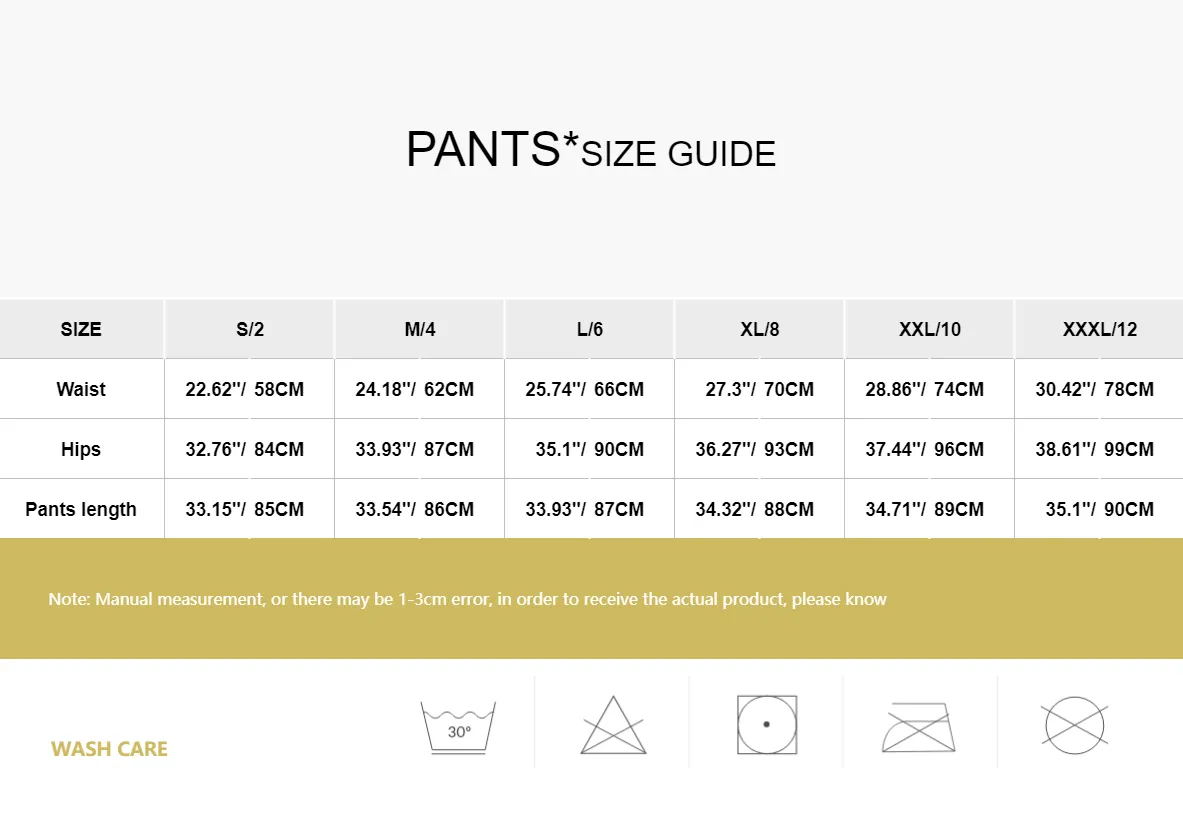Click the do not iron icon
This screenshot has height=835, width=1183.
[918, 727]
